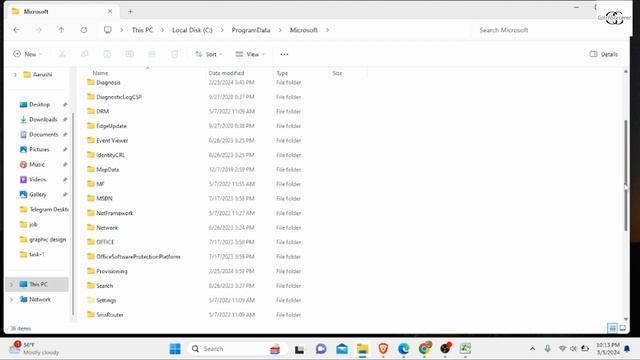Show hidden system tray icons
The image size is (640, 360).
[x=532, y=349]
